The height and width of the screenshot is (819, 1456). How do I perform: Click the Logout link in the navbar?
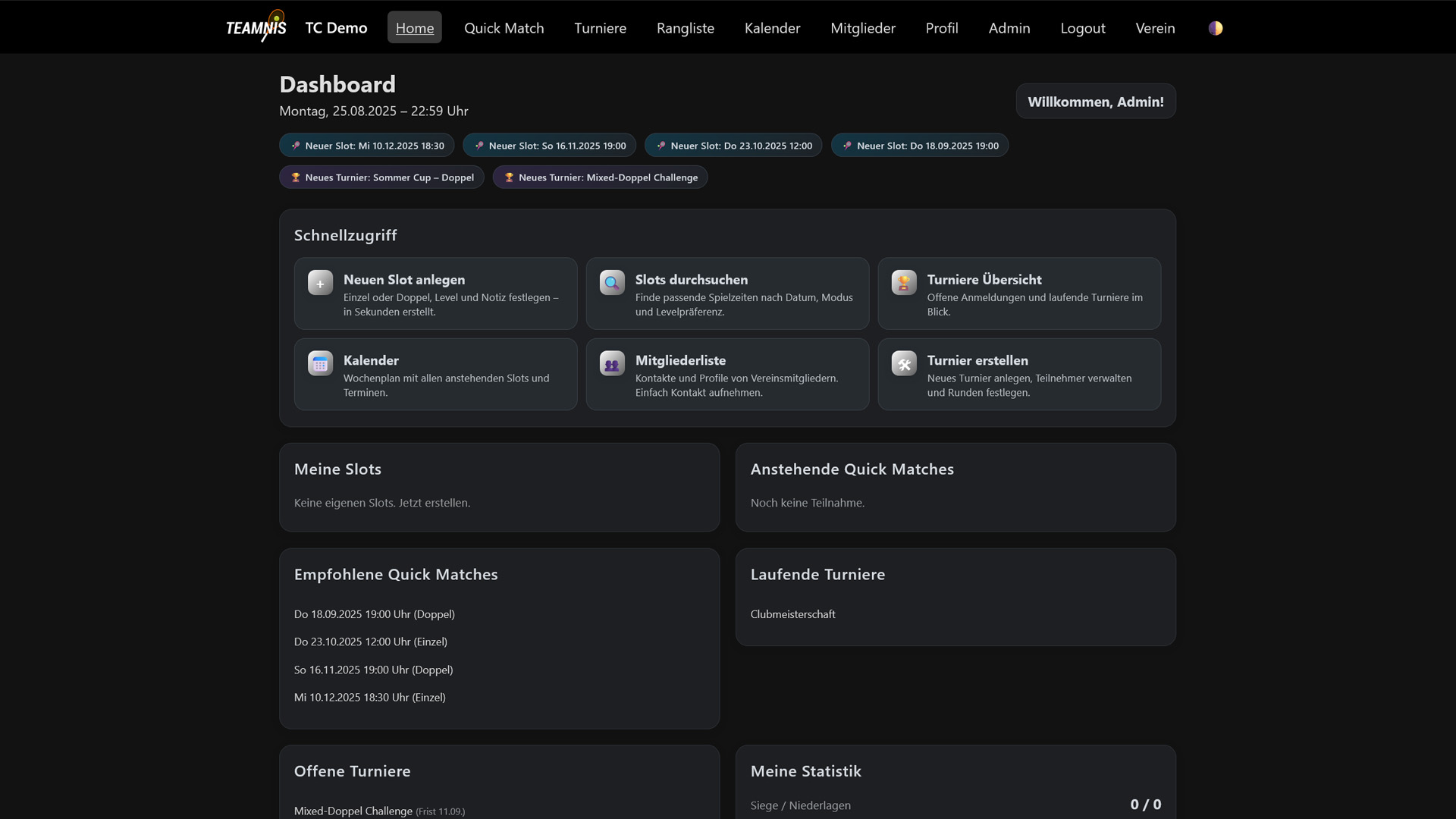[1082, 28]
